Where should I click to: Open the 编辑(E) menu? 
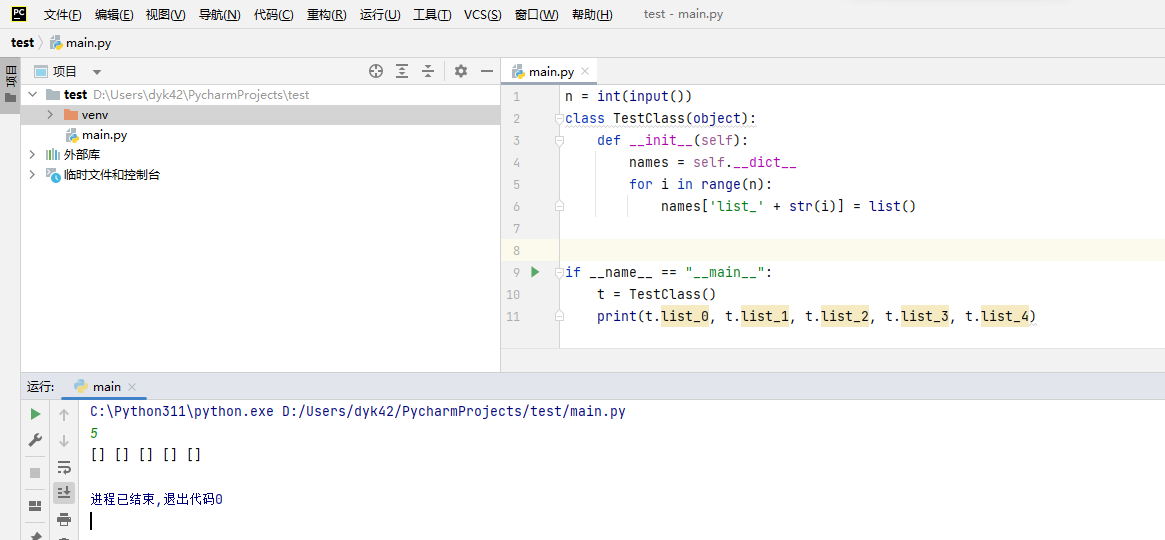(x=114, y=15)
